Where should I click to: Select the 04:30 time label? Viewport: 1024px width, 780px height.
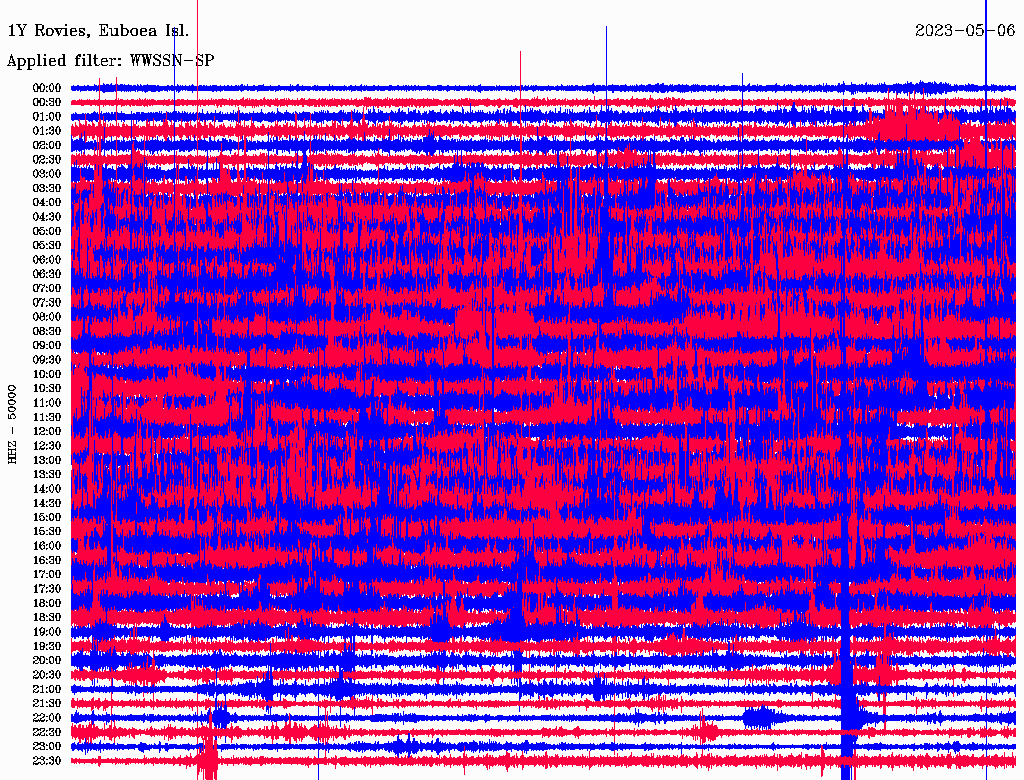coord(47,217)
